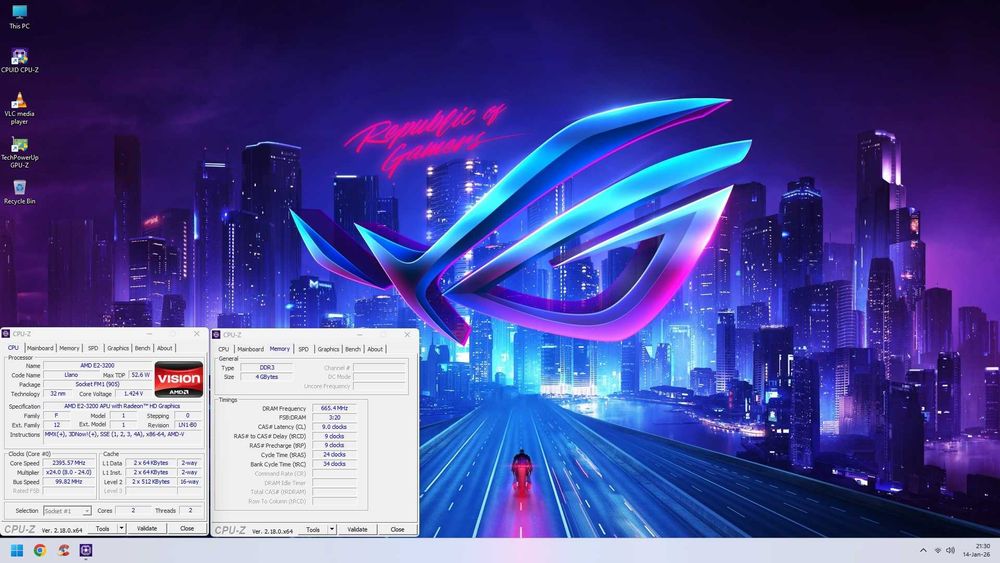Click the Llano code name value
The width and height of the screenshot is (1000, 563).
[x=71, y=375]
